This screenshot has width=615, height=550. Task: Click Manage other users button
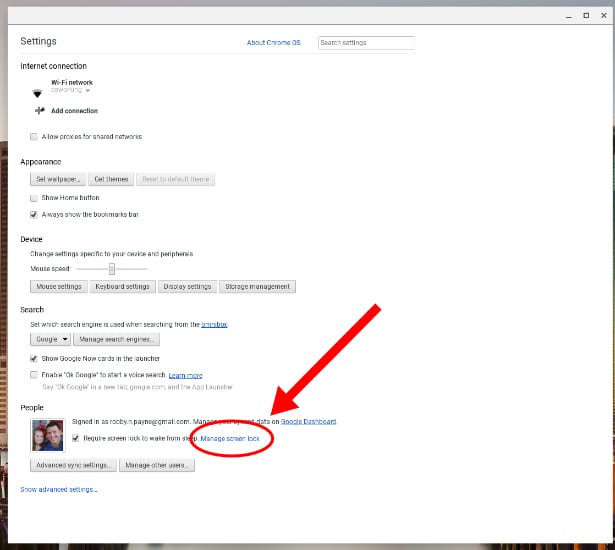click(157, 465)
